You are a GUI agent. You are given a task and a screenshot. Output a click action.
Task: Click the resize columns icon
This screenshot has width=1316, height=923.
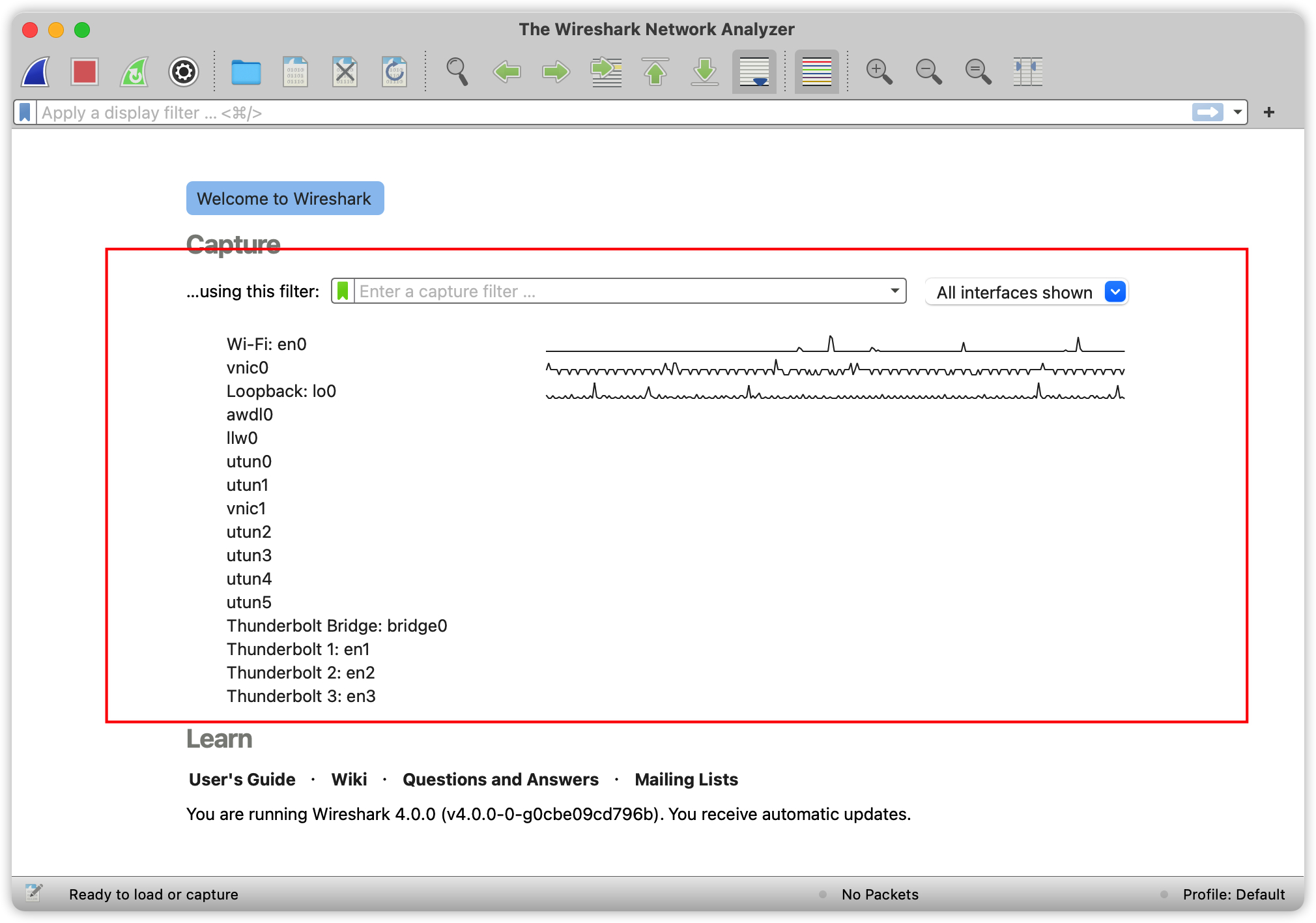(x=1028, y=72)
